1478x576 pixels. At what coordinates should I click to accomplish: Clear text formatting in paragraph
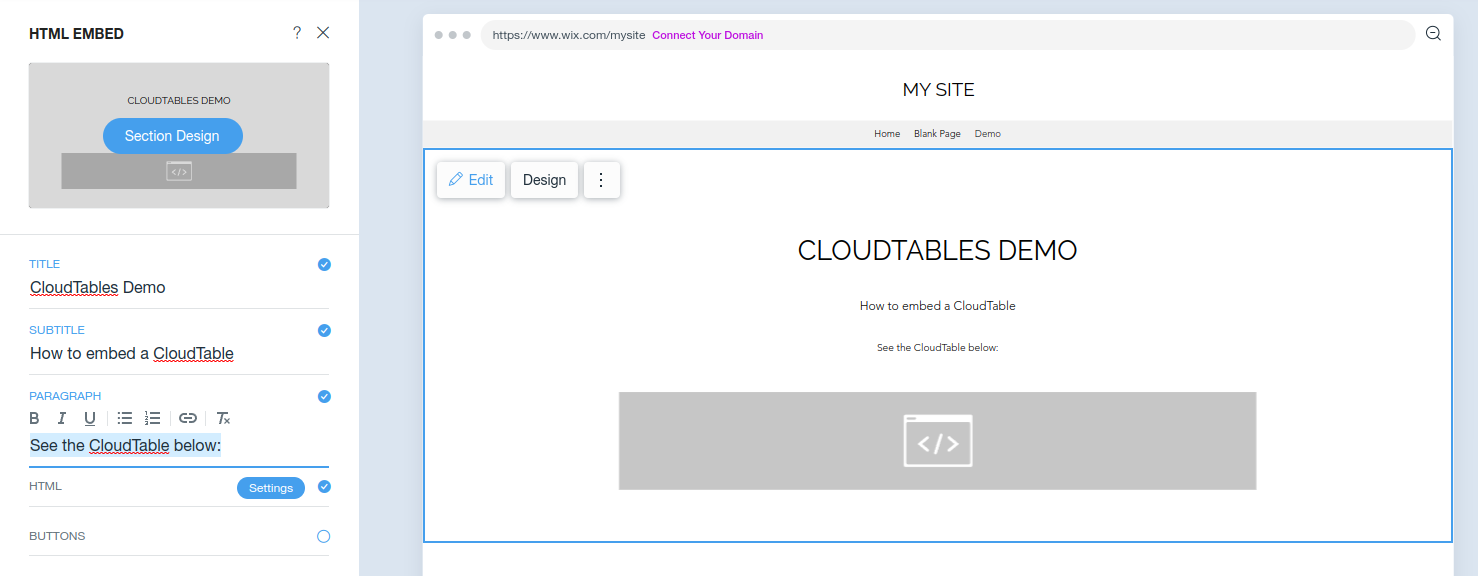pos(224,418)
